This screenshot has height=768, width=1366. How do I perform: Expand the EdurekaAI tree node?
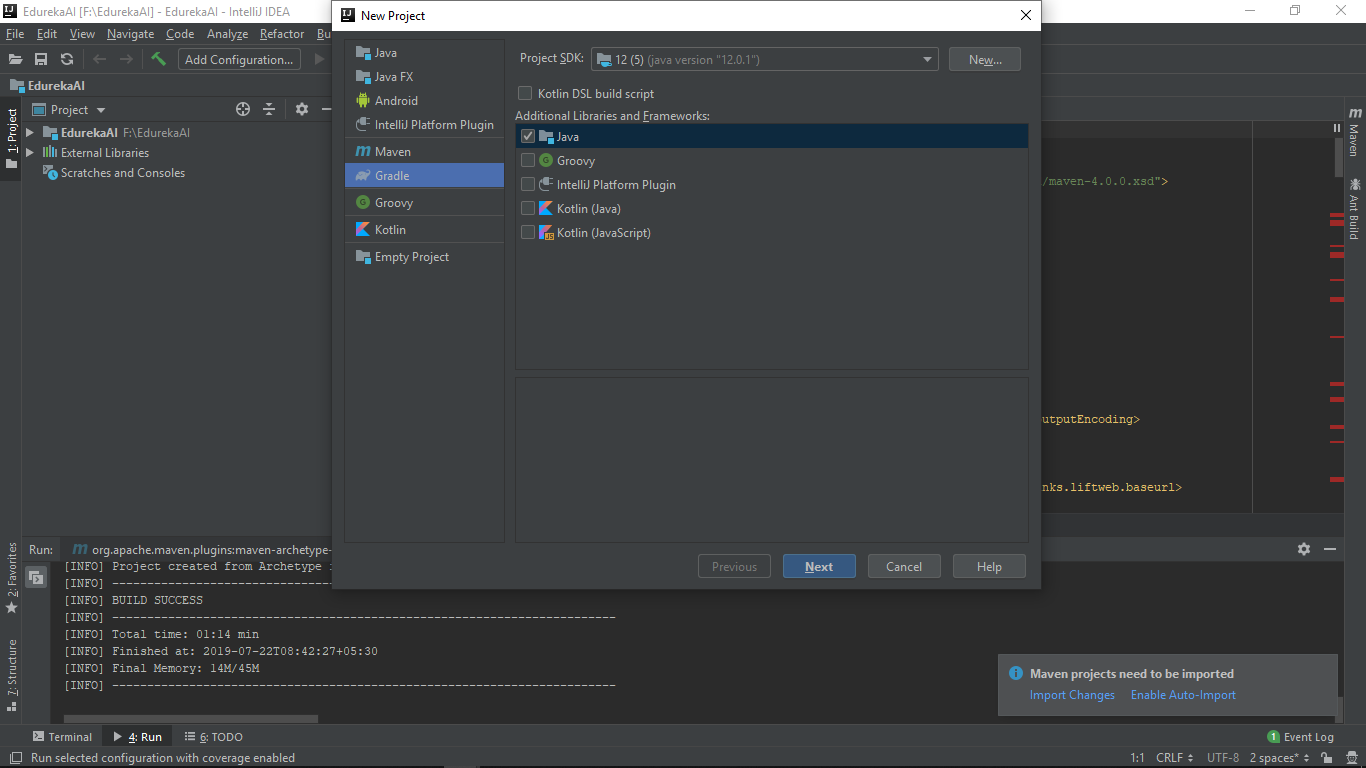coord(30,133)
